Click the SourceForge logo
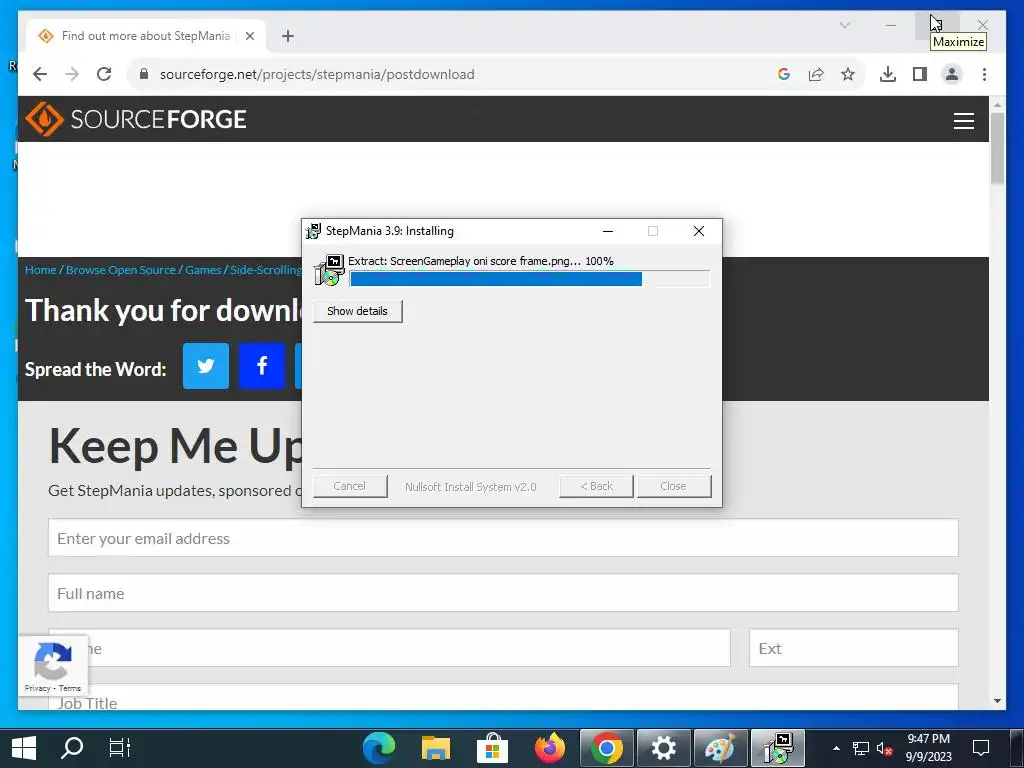The height and width of the screenshot is (768, 1024). coord(136,119)
